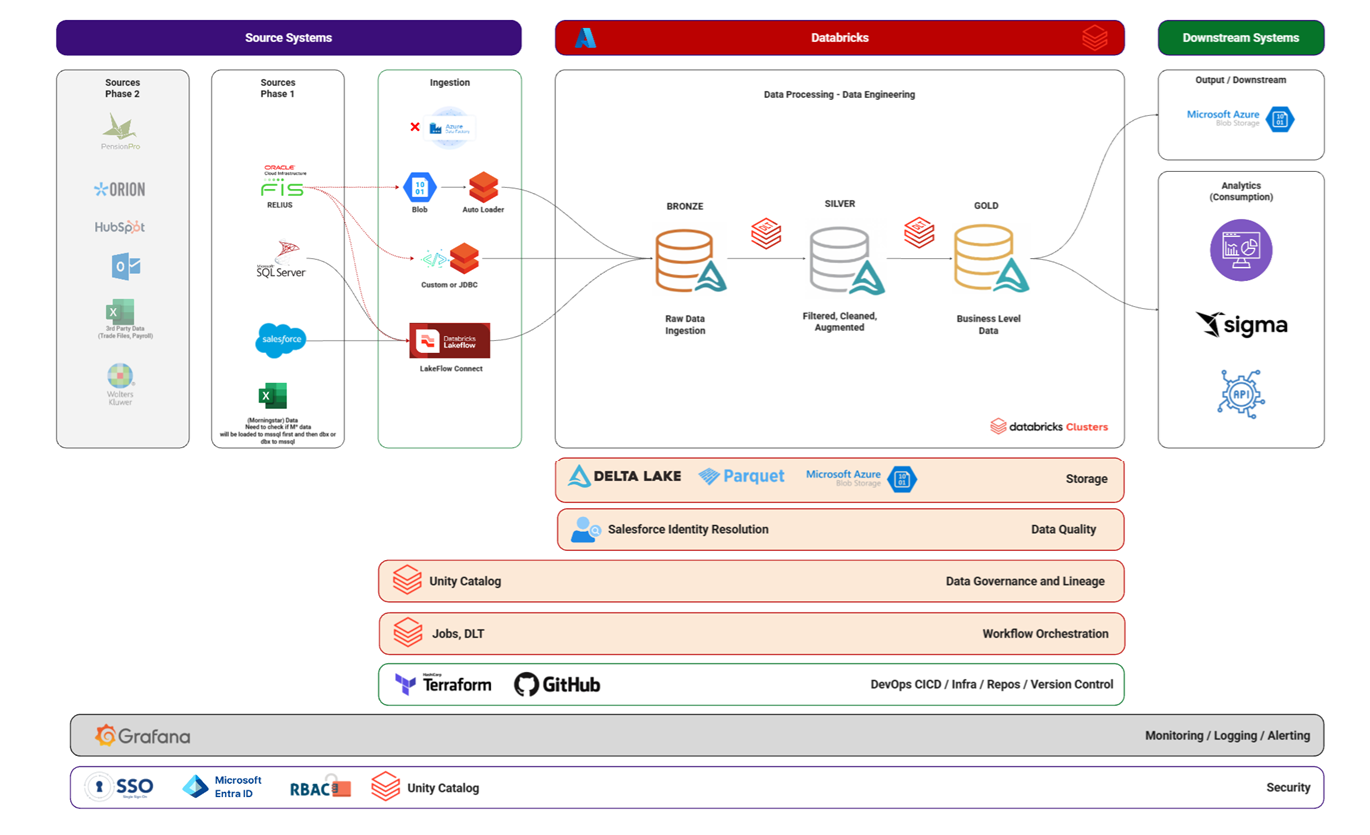Click the Azure logo in the Databricks header
Viewport: 1370px width, 835px height.
coord(586,38)
